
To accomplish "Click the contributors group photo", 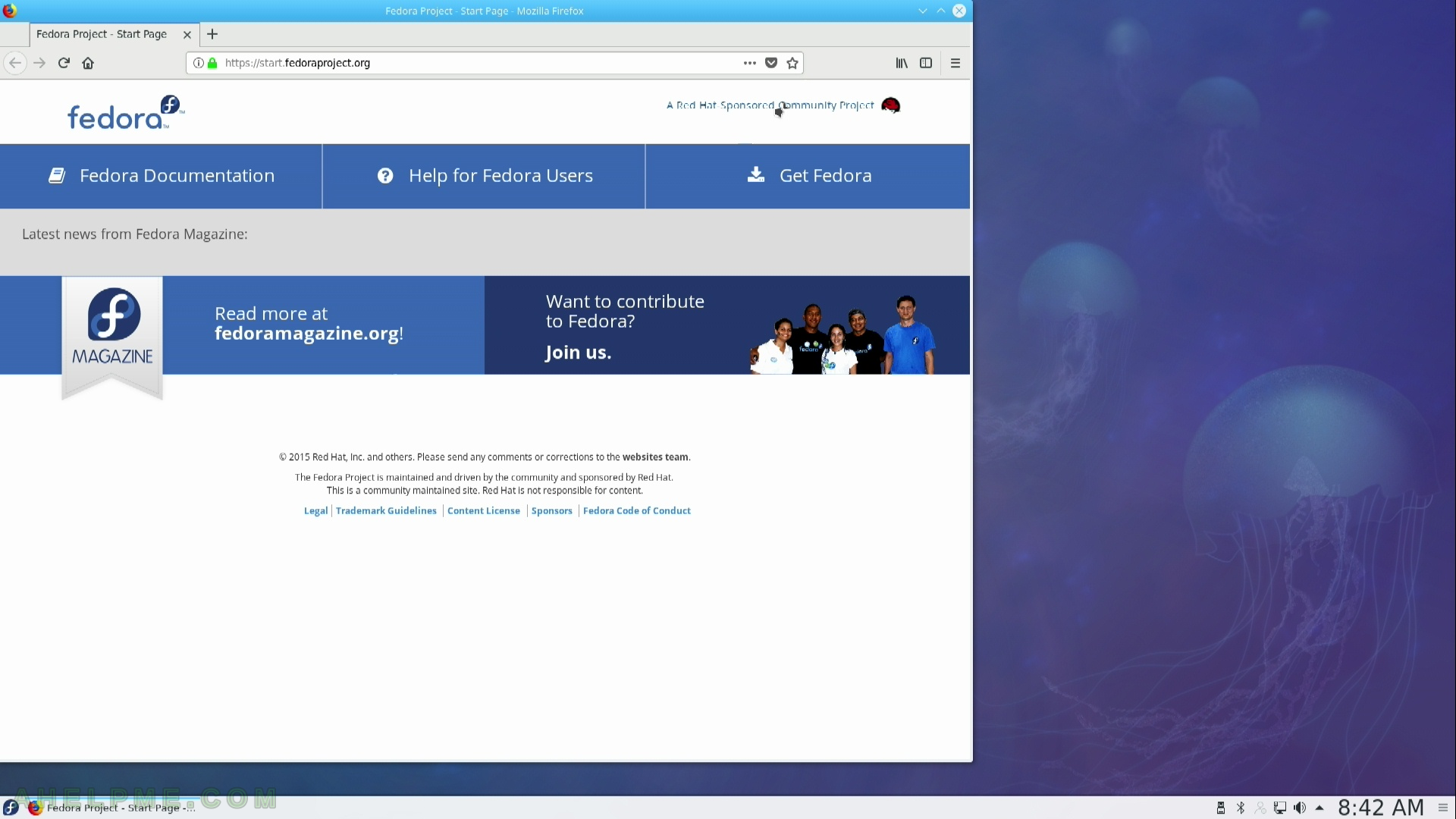I will 843,334.
